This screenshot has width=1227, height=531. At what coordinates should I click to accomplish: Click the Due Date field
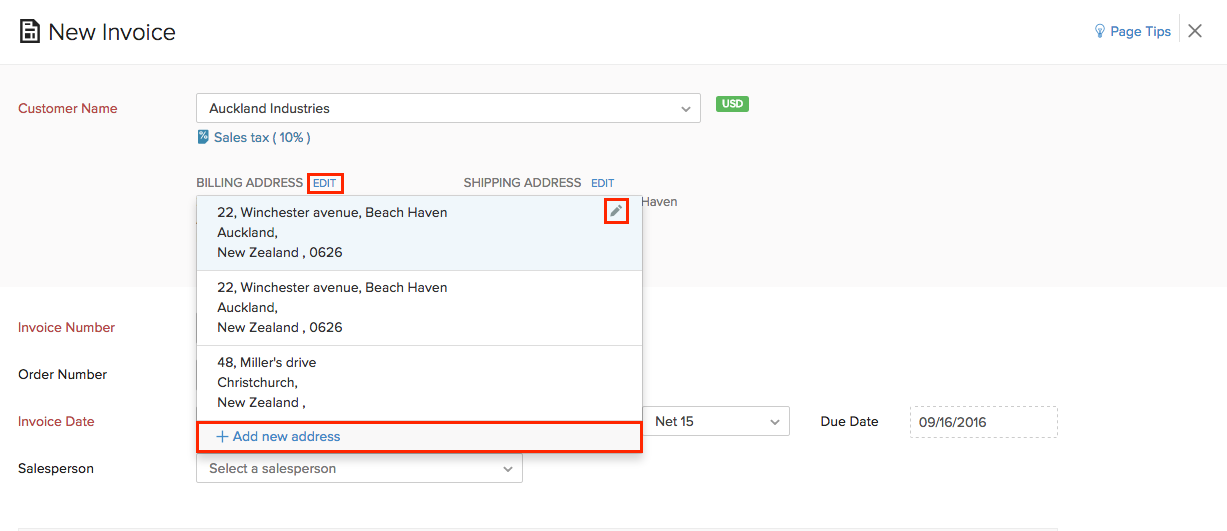983,422
